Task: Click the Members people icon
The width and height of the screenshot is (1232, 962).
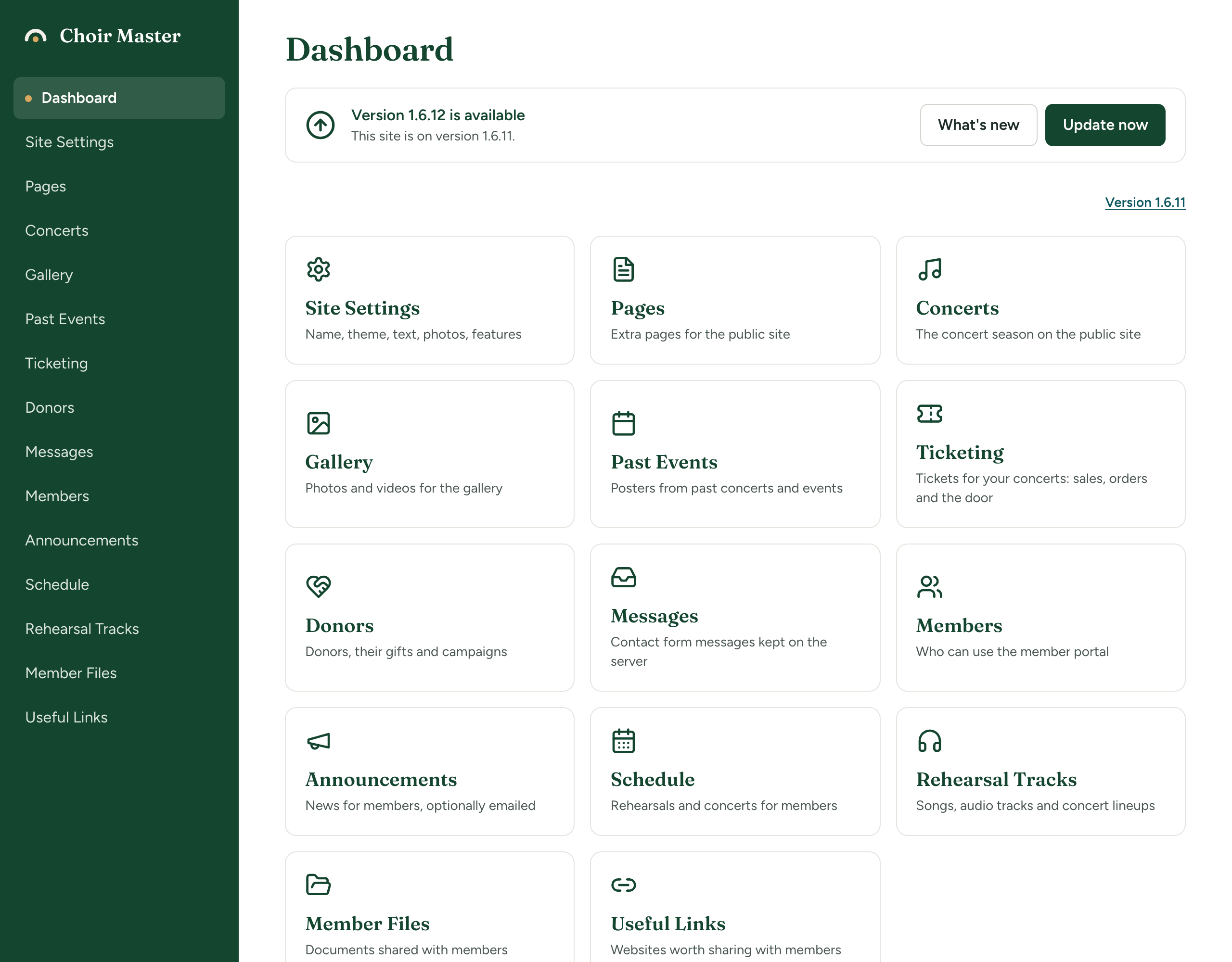Action: point(929,587)
